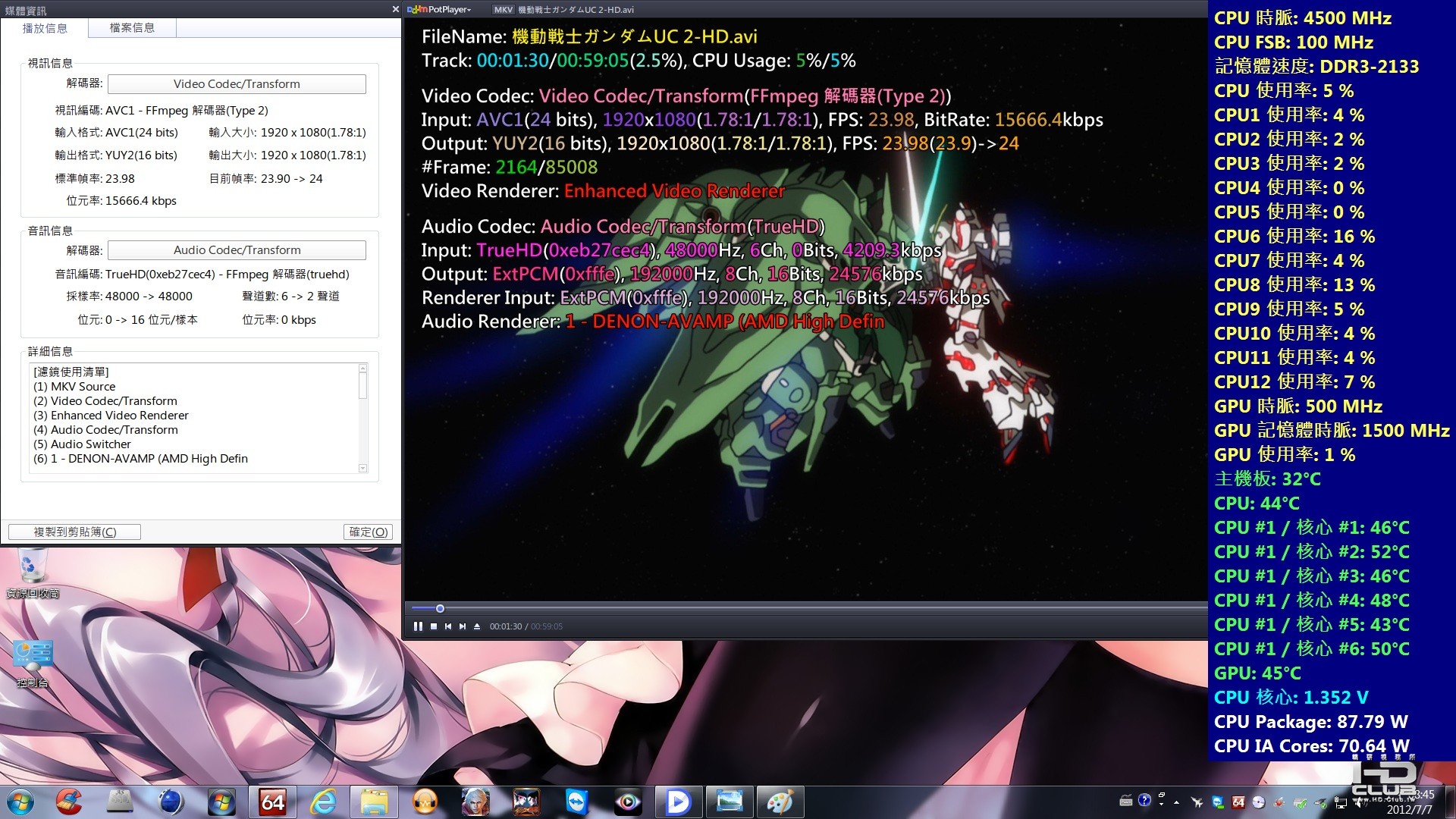Select '(3) Enhanced Video Renderer' filter row
The image size is (1456, 819).
point(111,416)
